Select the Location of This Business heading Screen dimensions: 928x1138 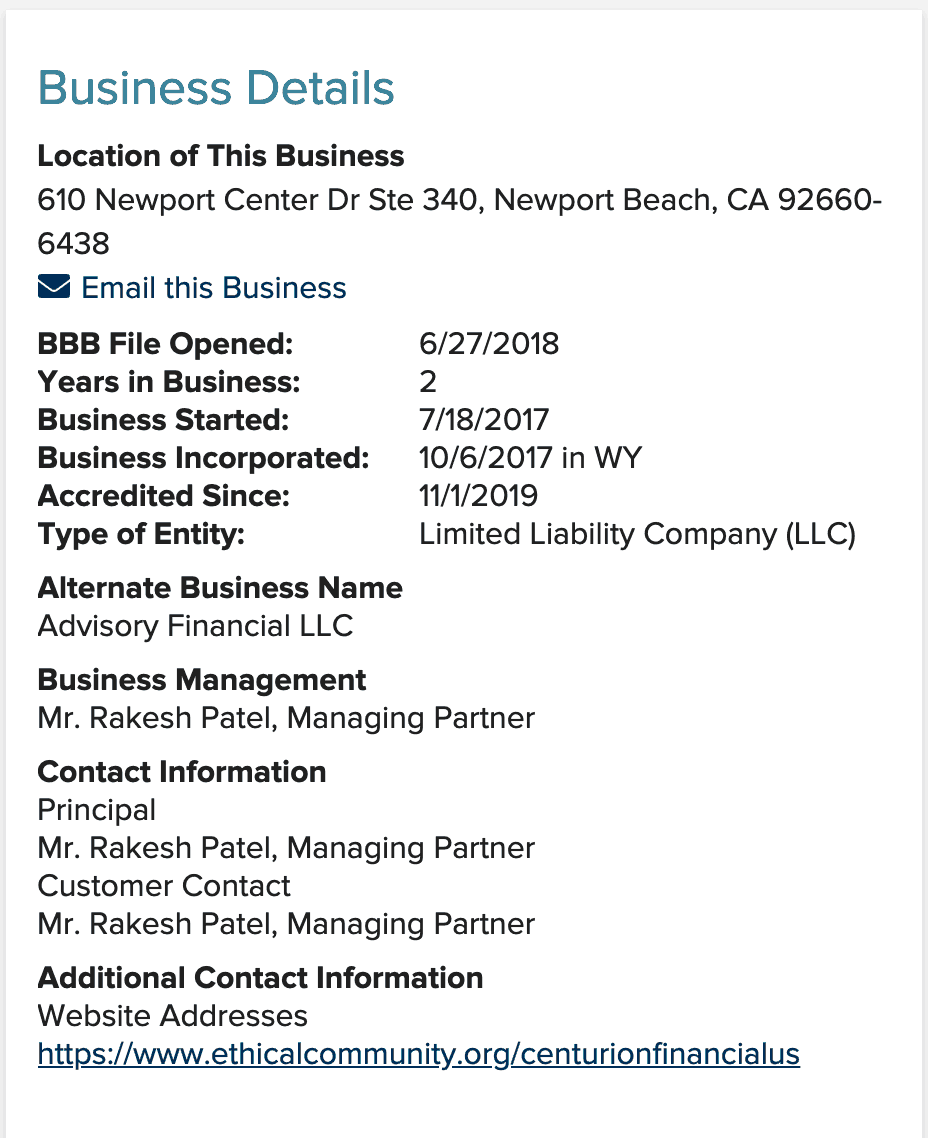point(221,156)
